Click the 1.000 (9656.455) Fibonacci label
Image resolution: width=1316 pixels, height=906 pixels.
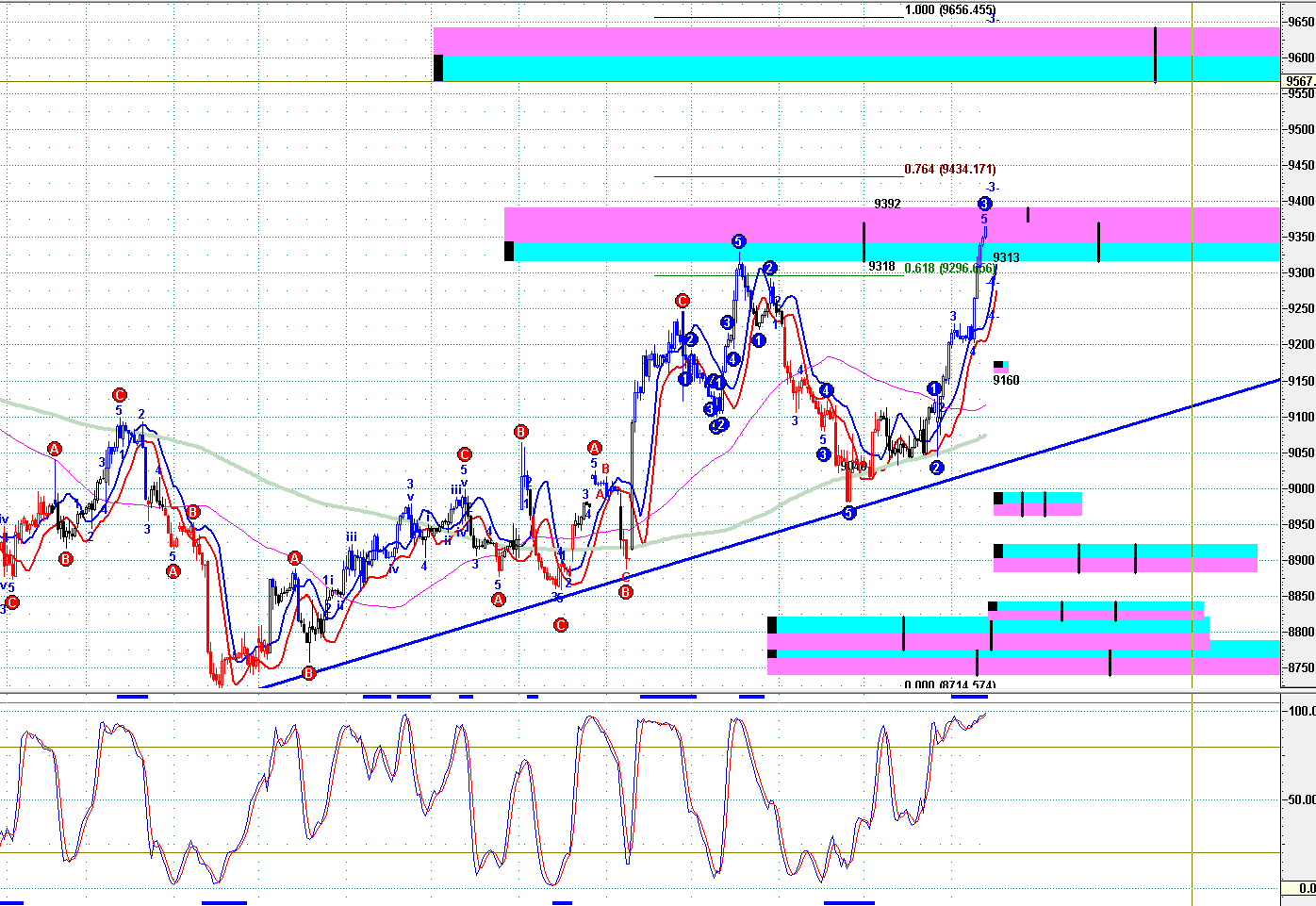pos(949,10)
